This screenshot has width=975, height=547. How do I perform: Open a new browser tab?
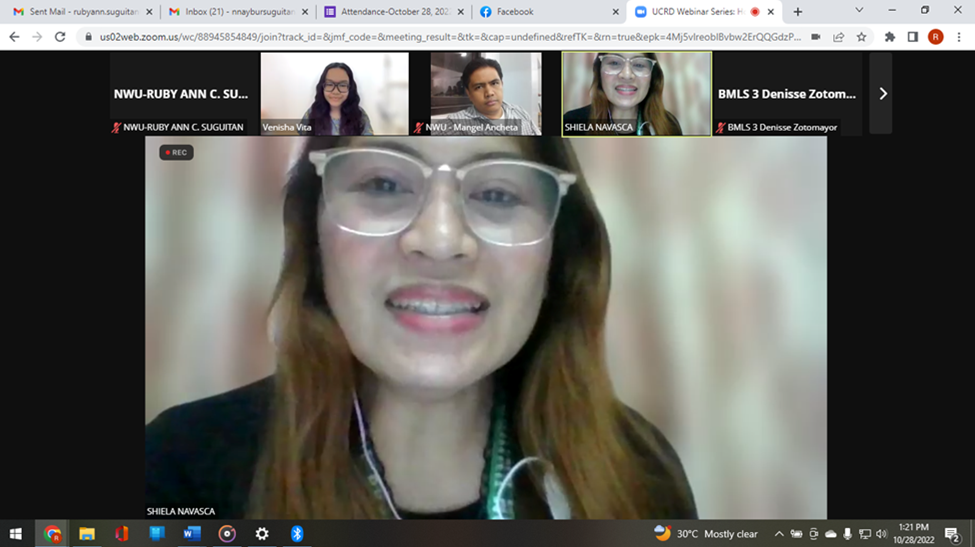pyautogui.click(x=798, y=12)
